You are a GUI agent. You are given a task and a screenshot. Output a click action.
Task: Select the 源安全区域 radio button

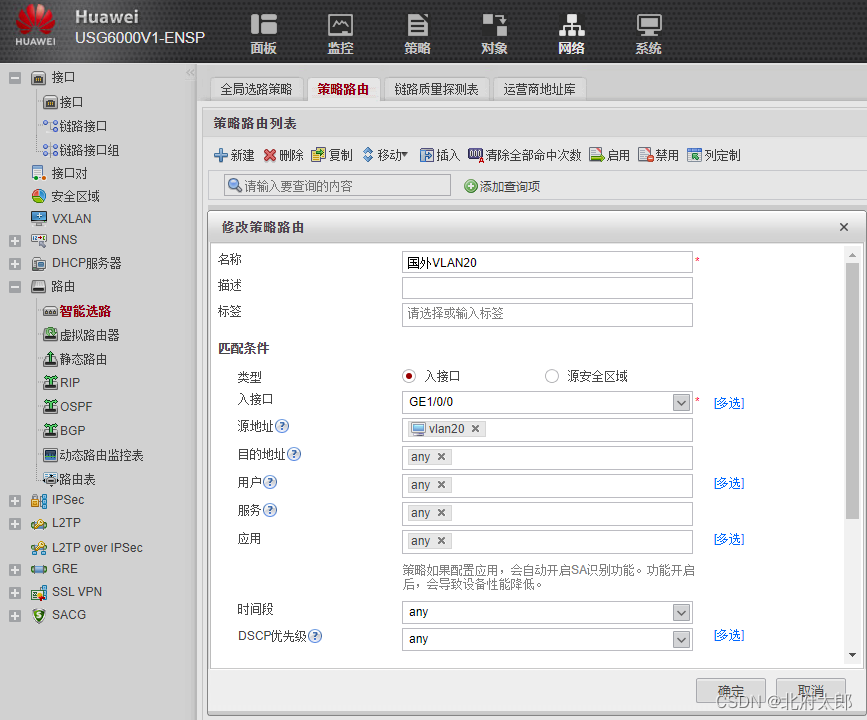tap(551, 377)
